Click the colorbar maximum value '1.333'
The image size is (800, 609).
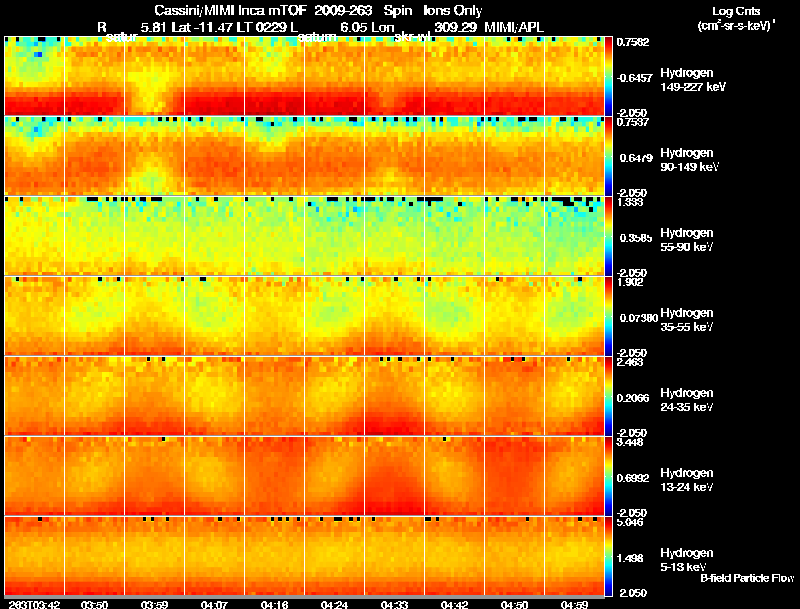pyautogui.click(x=630, y=202)
